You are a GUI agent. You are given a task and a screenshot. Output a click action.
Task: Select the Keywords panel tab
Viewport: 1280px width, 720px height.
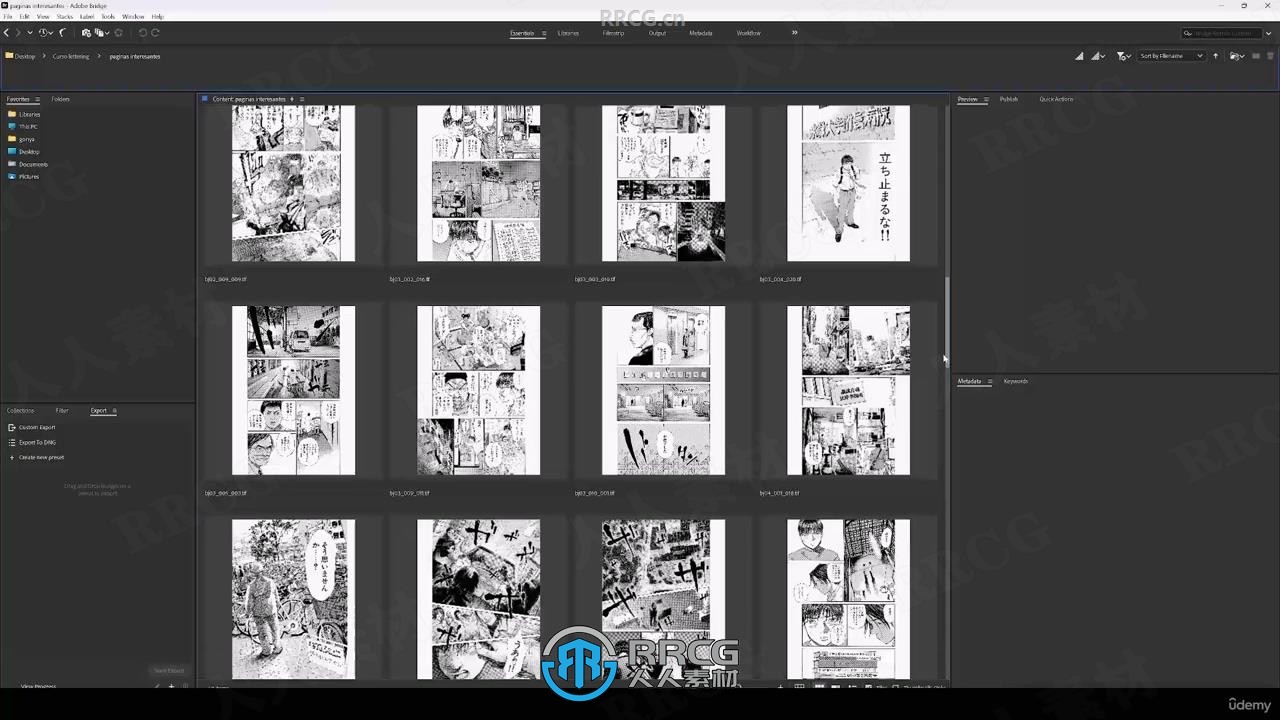coord(1015,381)
